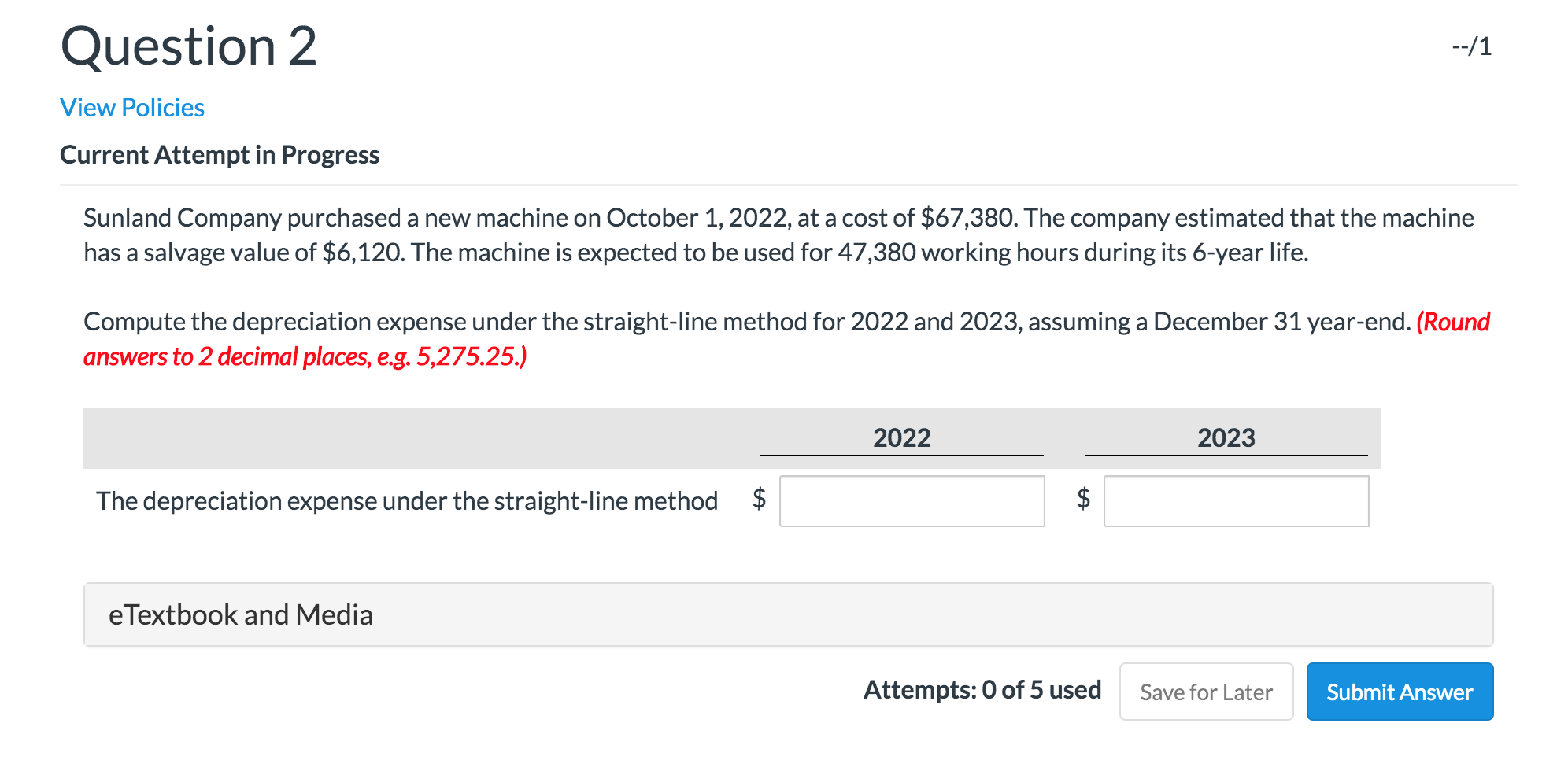Screen dimensions: 1568x771
Task: Click Save for Later
Action: coord(1206,691)
